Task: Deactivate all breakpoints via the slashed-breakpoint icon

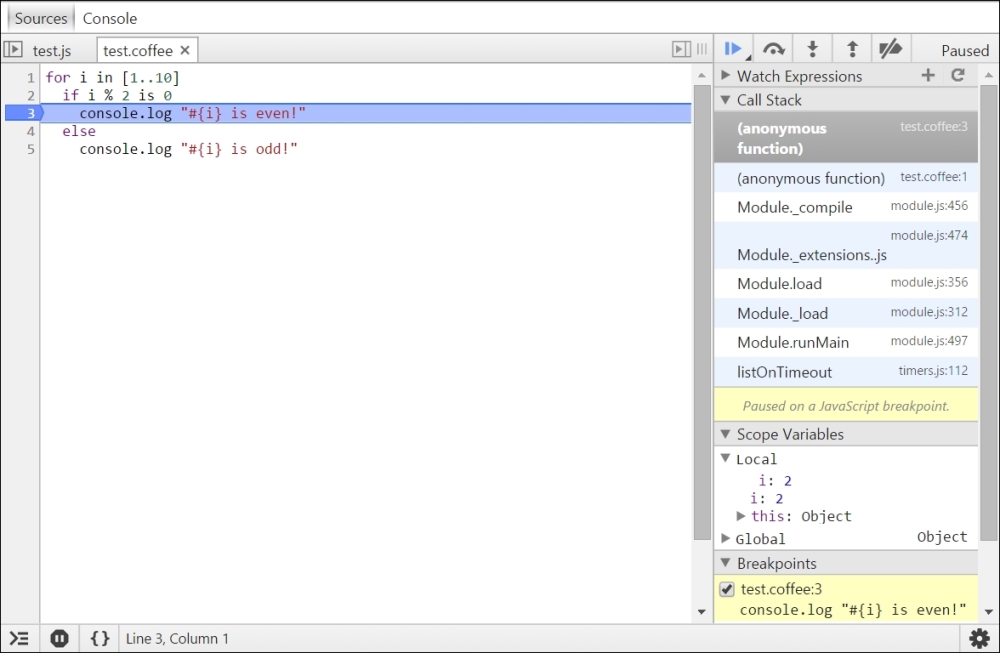Action: click(891, 47)
